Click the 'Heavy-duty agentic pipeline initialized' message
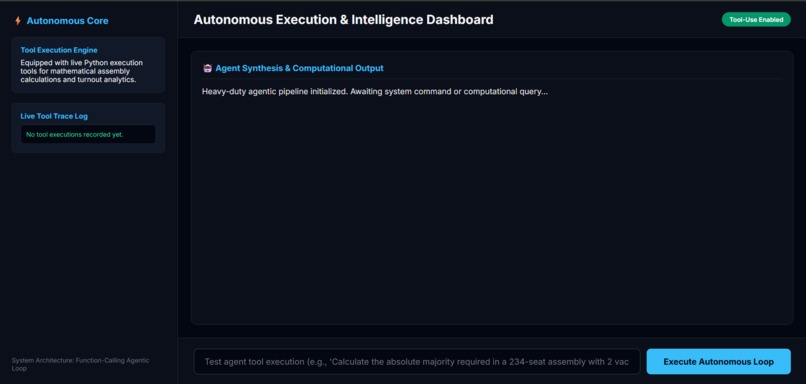This screenshot has height=384, width=806. click(x=375, y=92)
